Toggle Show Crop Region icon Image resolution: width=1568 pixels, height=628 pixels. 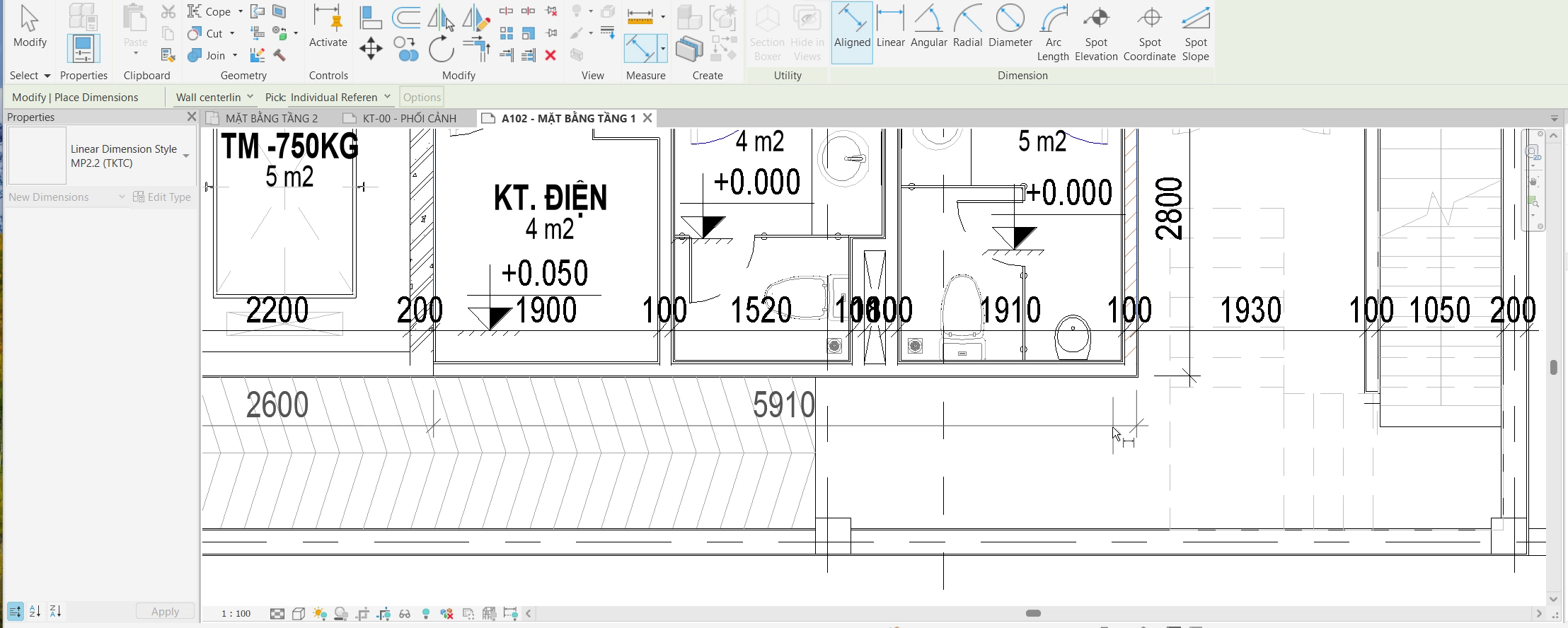tap(384, 613)
